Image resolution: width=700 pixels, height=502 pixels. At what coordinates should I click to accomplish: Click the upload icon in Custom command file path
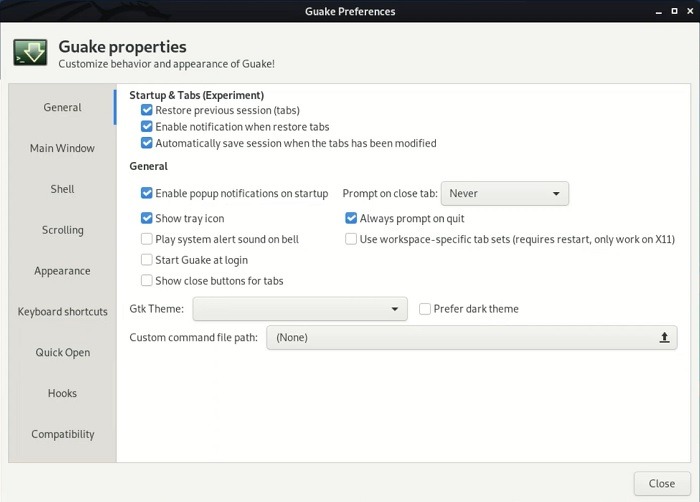point(664,338)
